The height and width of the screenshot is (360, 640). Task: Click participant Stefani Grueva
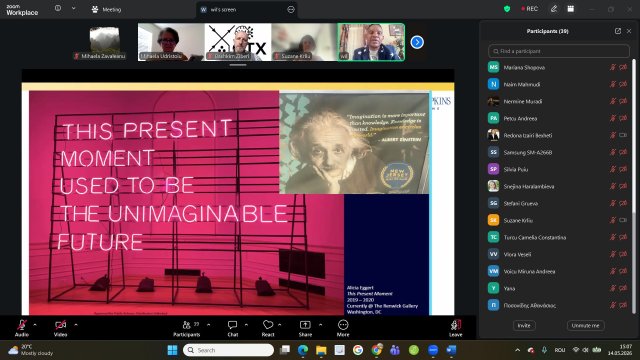[558, 203]
